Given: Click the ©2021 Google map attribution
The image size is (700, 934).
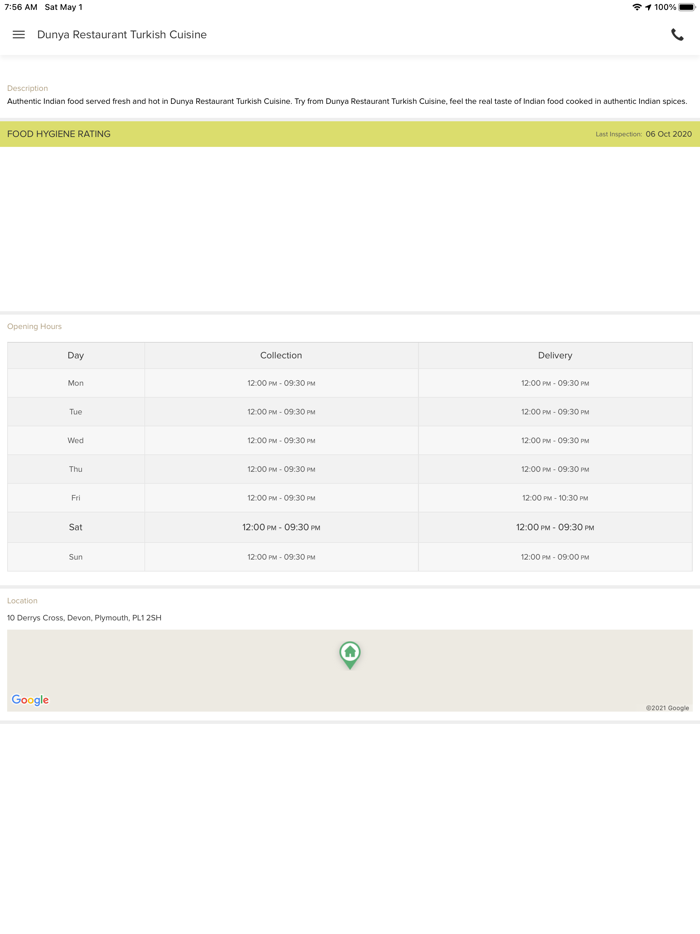Looking at the screenshot, I should pyautogui.click(x=667, y=708).
